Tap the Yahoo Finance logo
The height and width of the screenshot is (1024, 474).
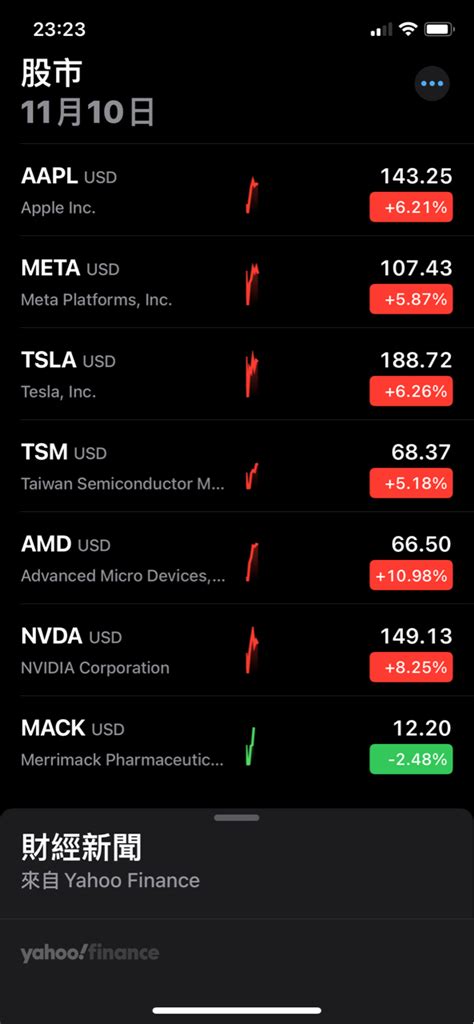[x=89, y=953]
